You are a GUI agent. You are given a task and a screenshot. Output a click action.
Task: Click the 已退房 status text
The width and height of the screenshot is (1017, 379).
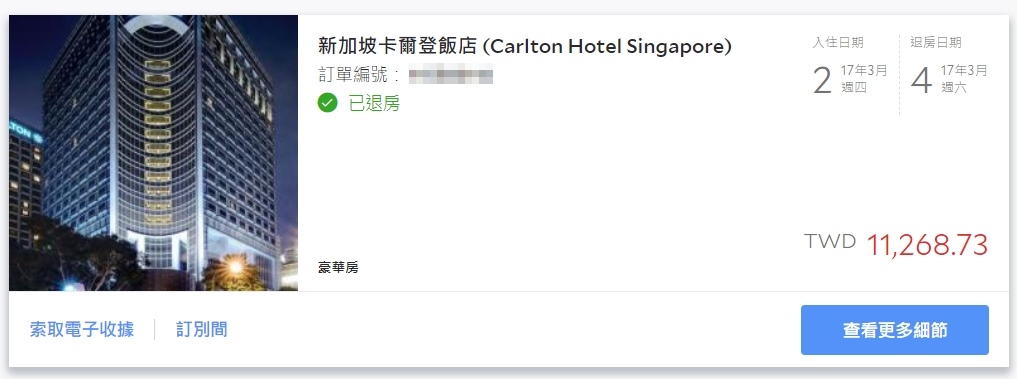[x=374, y=103]
